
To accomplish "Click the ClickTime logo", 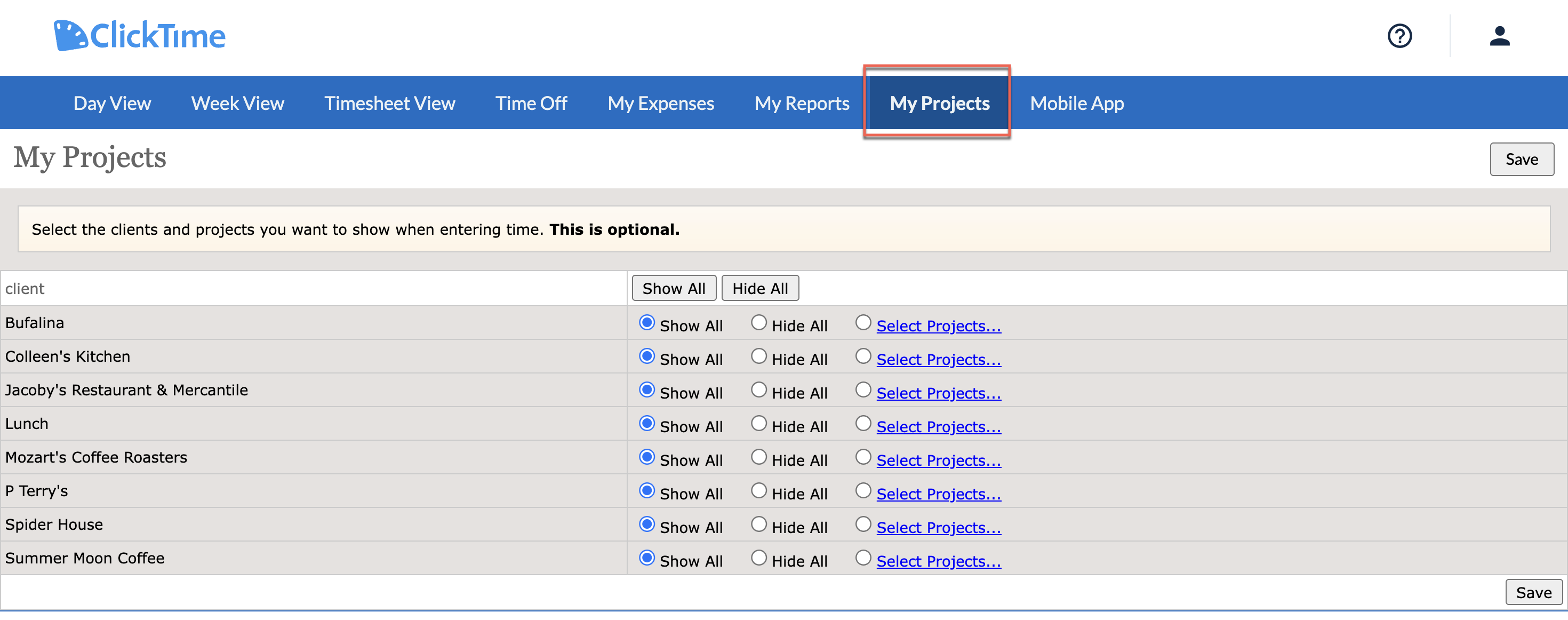I will pos(139,35).
